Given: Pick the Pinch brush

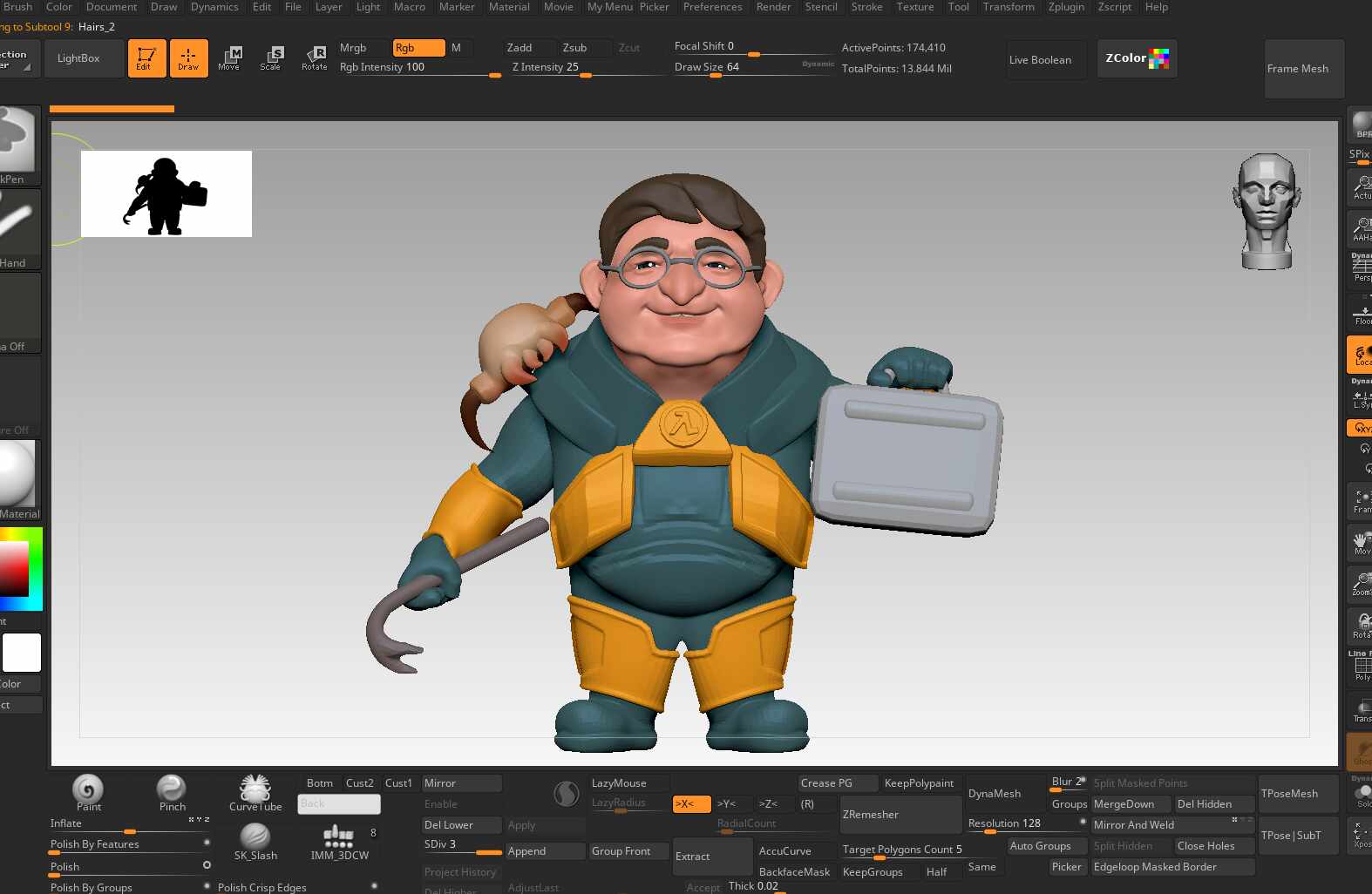Looking at the screenshot, I should click(x=172, y=792).
